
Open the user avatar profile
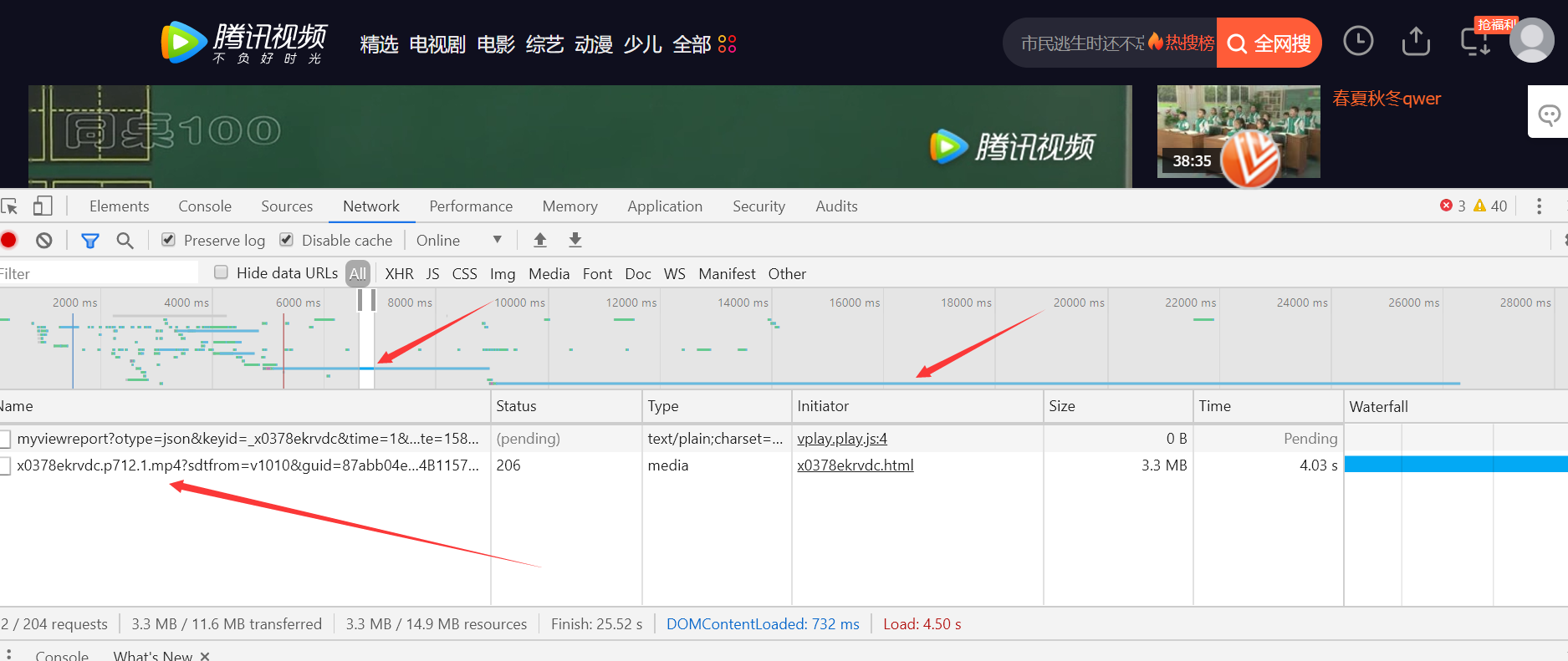point(1532,40)
